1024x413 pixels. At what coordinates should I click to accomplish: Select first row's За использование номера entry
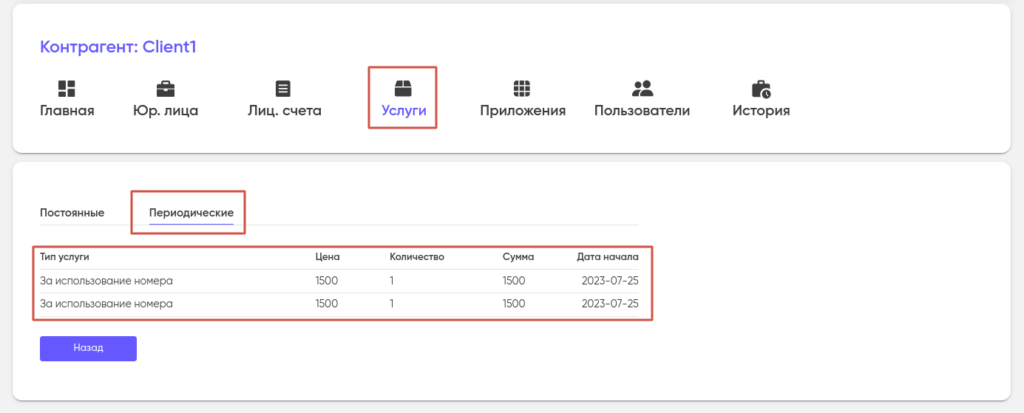point(106,281)
